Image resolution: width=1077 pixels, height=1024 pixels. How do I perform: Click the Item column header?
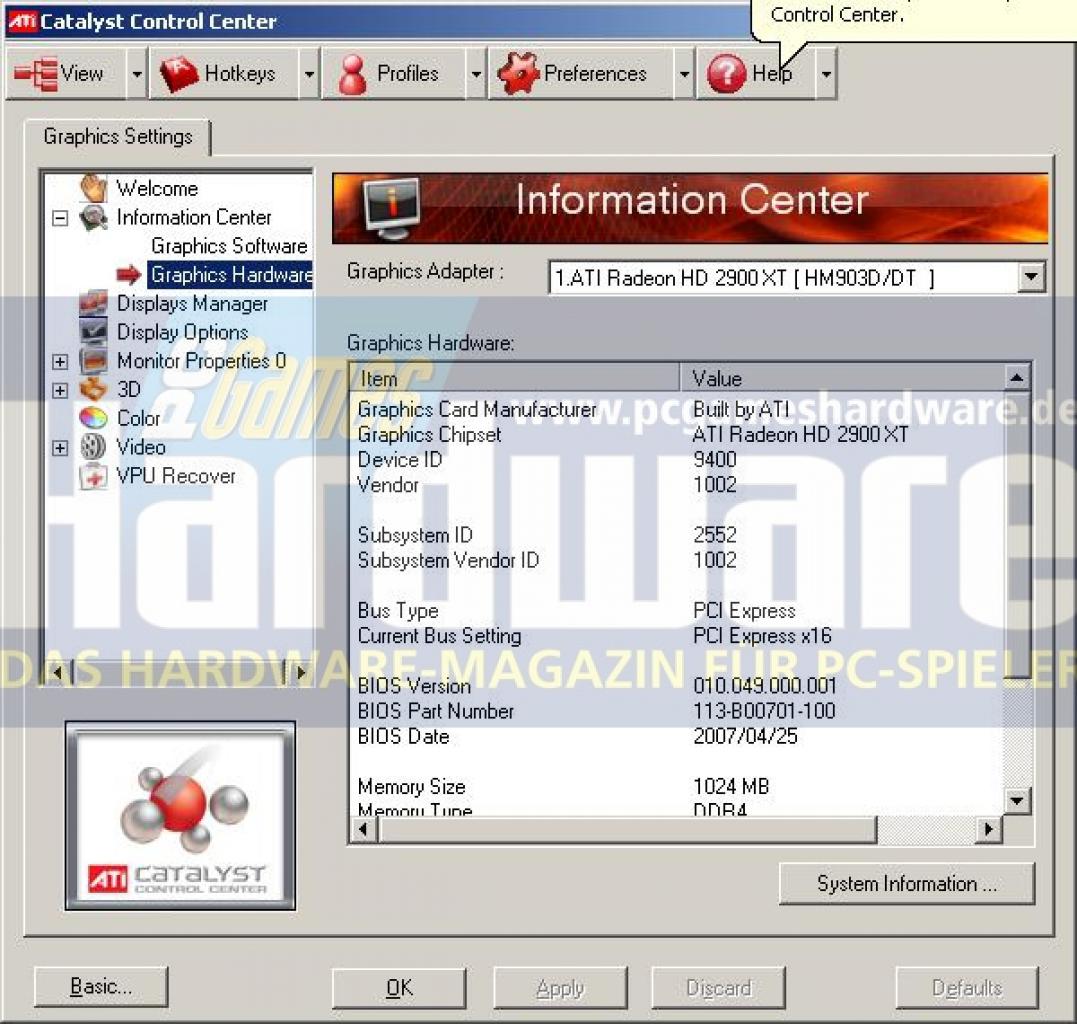point(514,378)
